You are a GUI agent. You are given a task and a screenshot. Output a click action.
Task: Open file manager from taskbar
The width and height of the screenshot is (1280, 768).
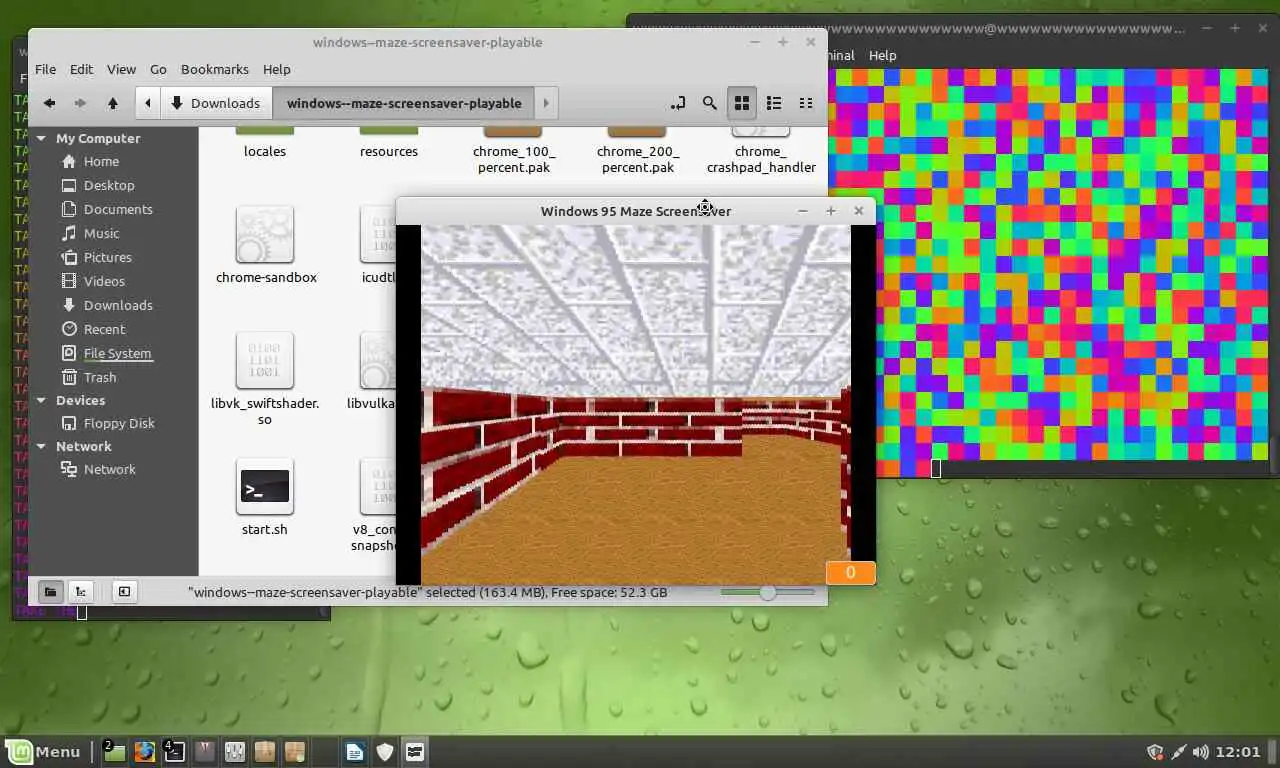pos(114,751)
